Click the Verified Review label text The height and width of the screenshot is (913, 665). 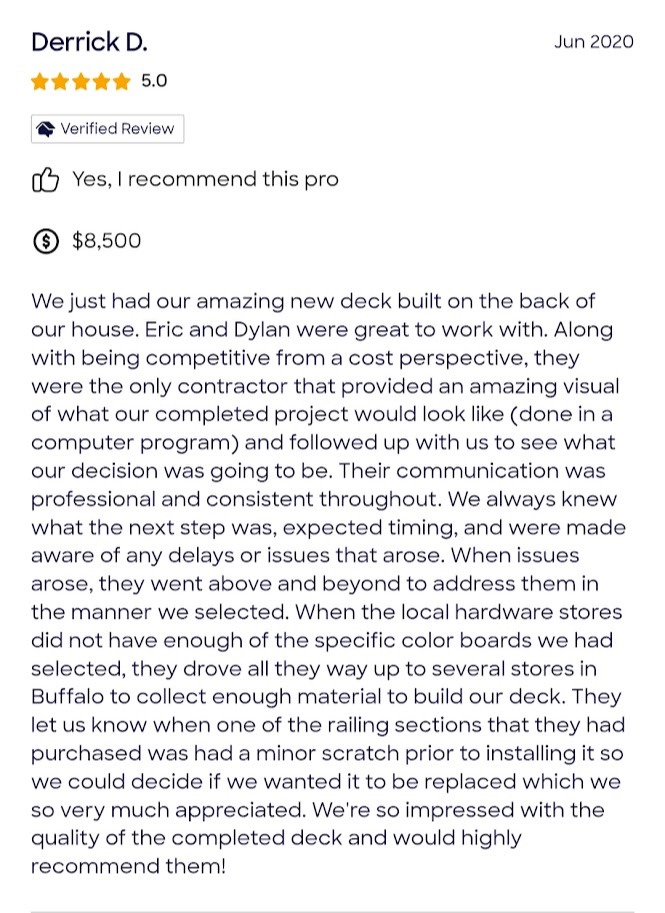117,129
